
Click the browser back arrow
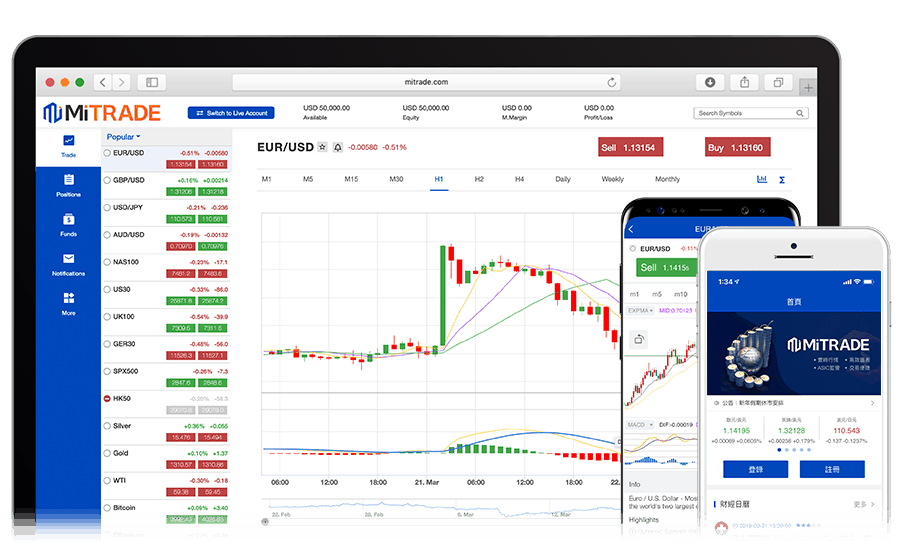point(103,83)
